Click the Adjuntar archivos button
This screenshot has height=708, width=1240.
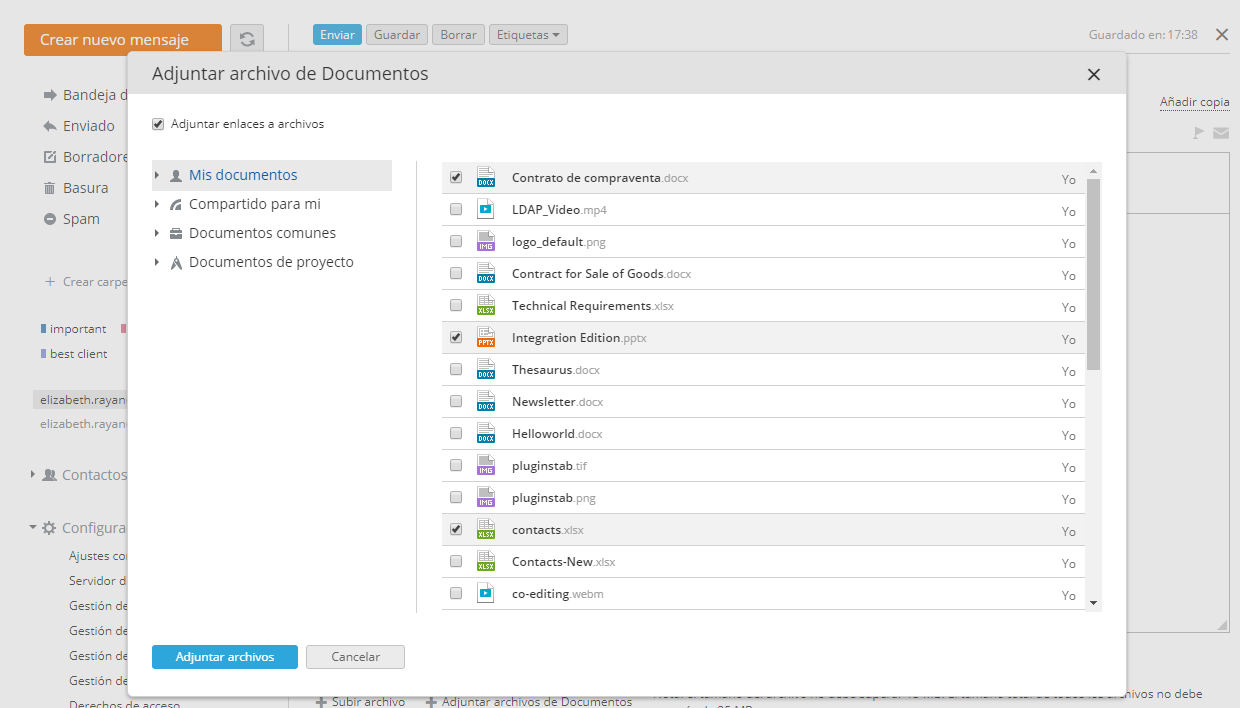click(x=225, y=657)
